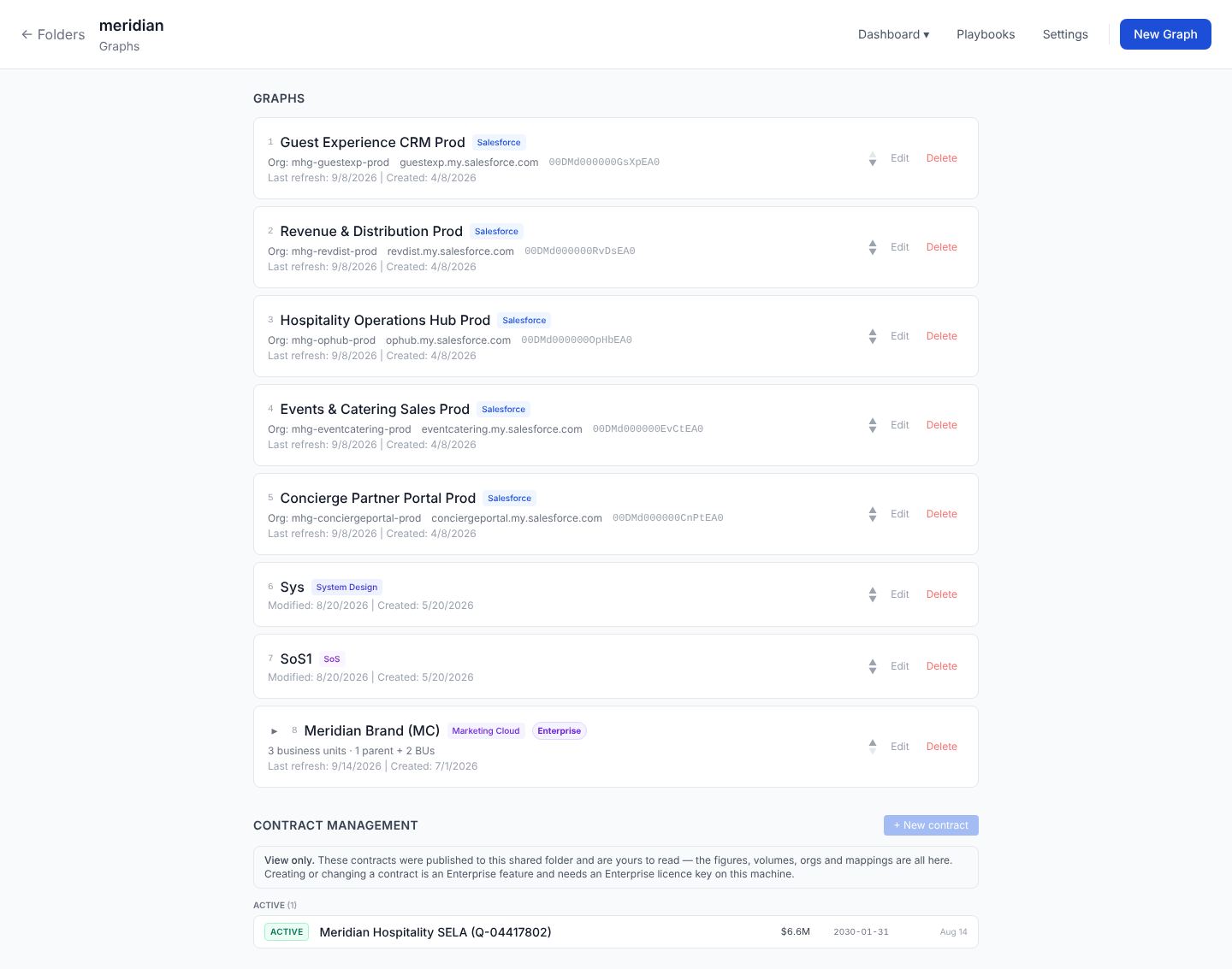
Task: Open the Playbooks navigation item
Action: (986, 34)
